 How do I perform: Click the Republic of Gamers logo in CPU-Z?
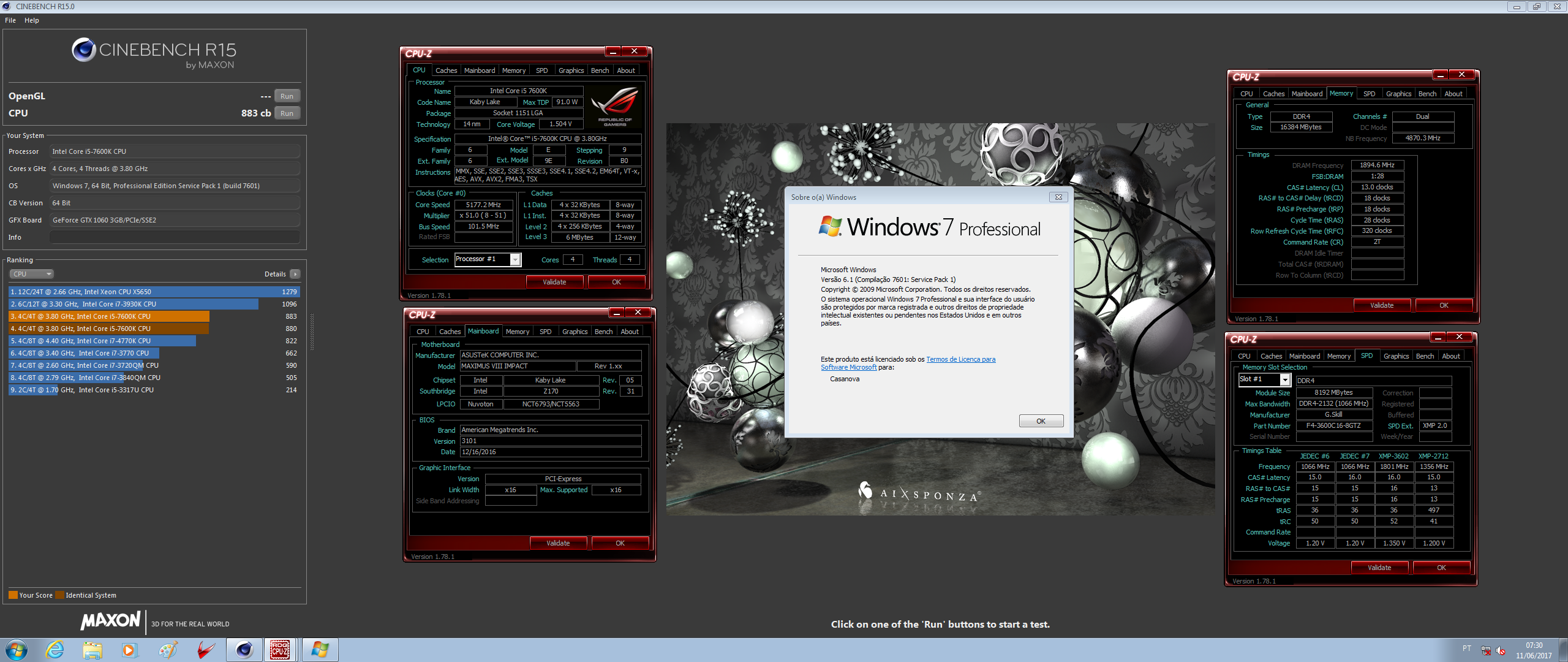point(615,107)
